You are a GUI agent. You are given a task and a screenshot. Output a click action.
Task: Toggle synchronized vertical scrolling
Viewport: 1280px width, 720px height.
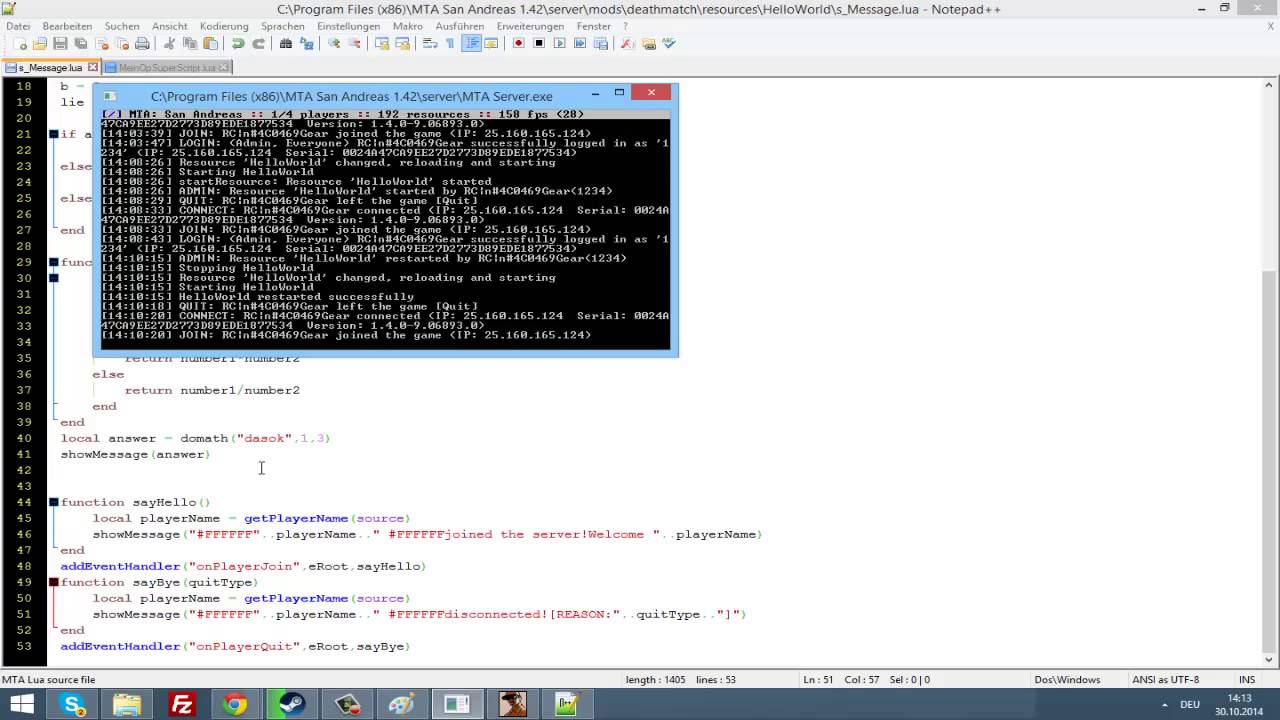(x=382, y=44)
